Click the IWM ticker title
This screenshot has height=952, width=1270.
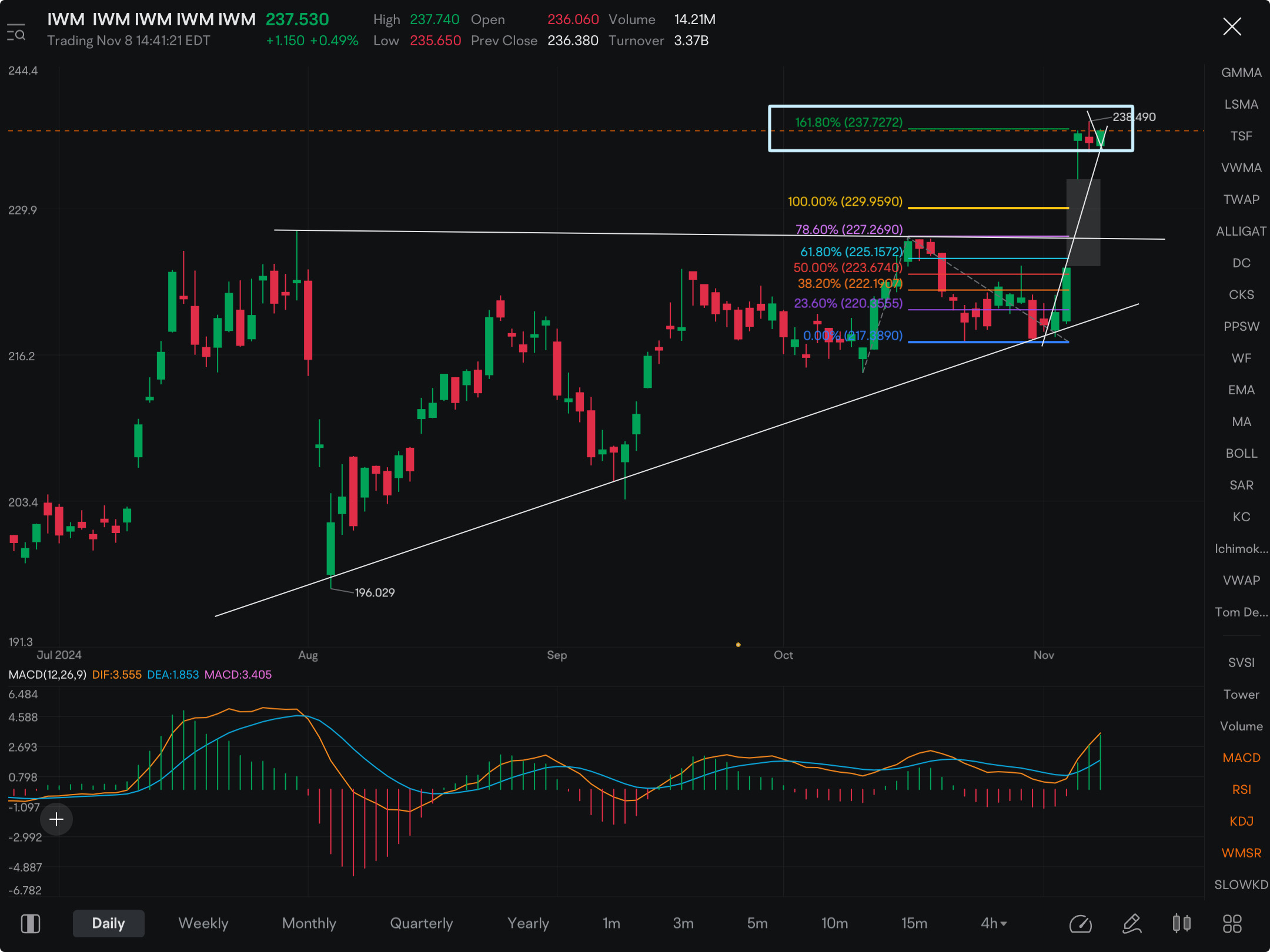pos(151,19)
